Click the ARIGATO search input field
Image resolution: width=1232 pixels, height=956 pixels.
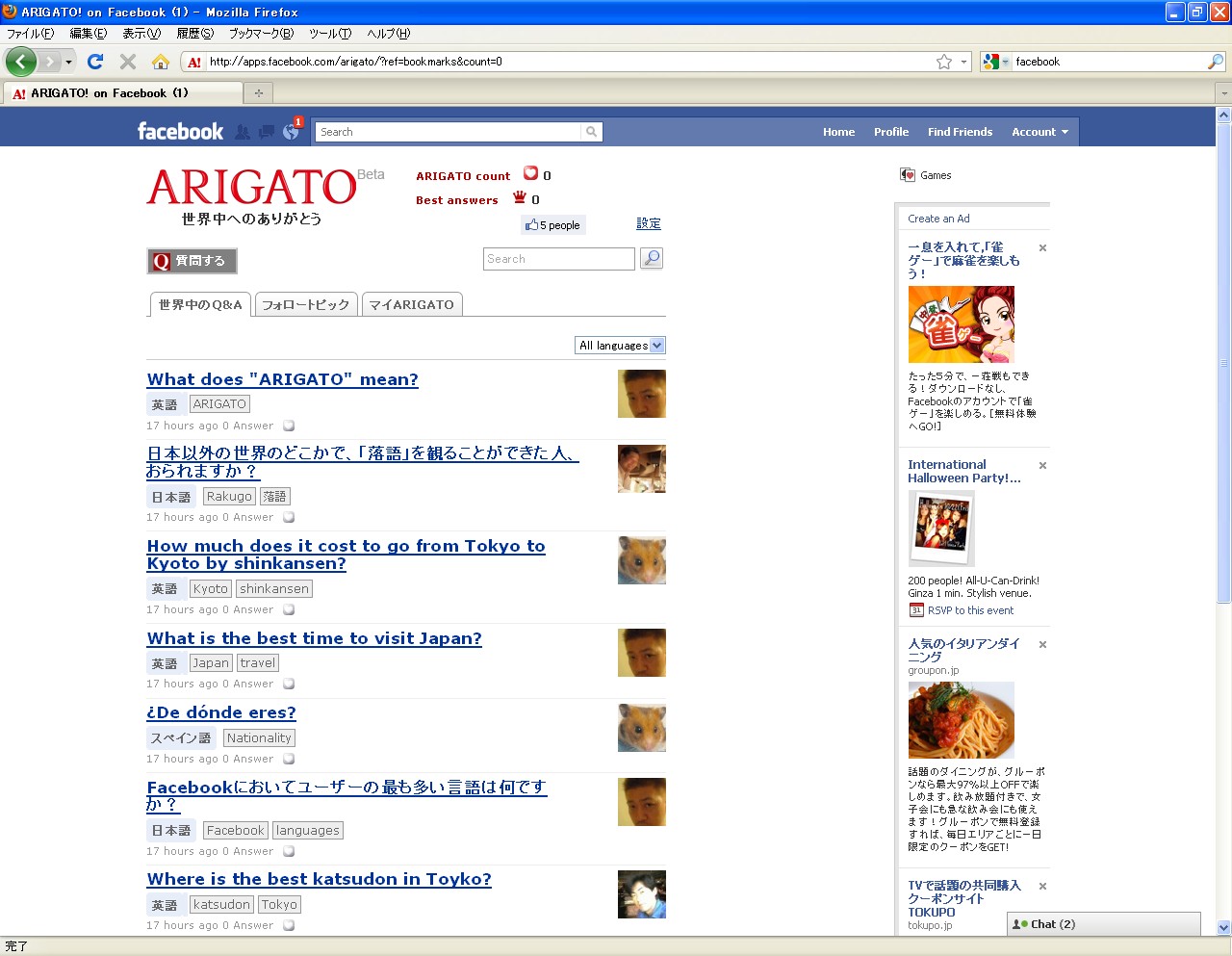559,259
